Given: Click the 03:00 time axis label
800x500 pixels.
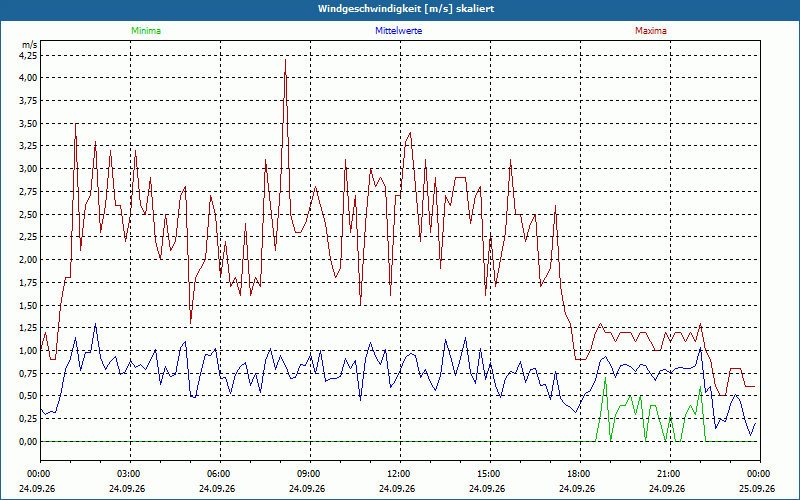Looking at the screenshot, I should [x=127, y=474].
